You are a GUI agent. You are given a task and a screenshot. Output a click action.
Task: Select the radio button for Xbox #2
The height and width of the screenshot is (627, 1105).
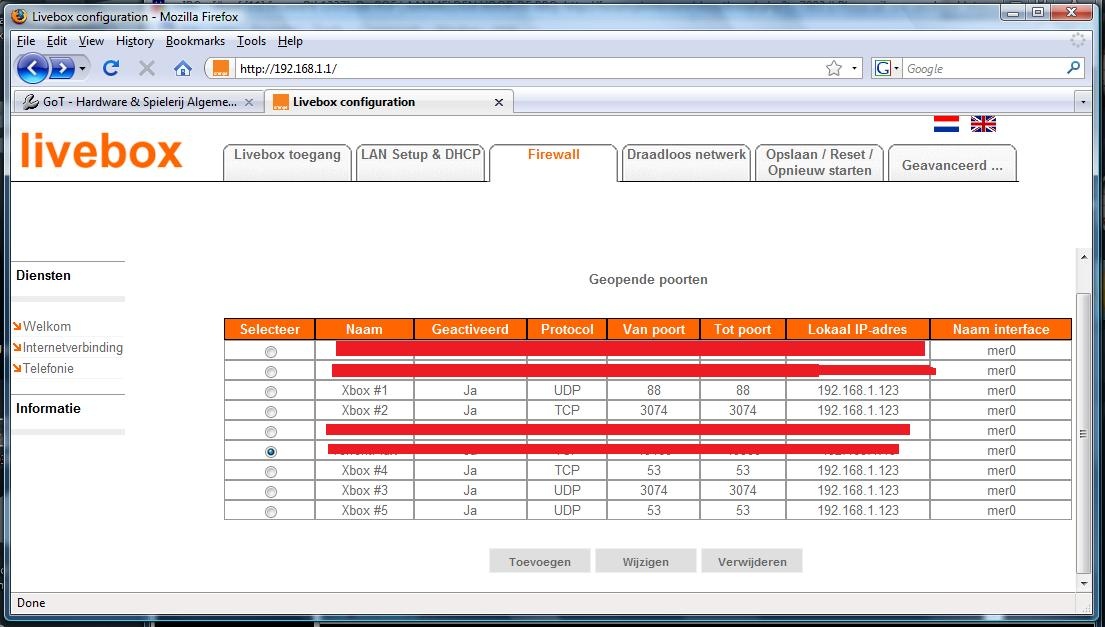(x=271, y=411)
